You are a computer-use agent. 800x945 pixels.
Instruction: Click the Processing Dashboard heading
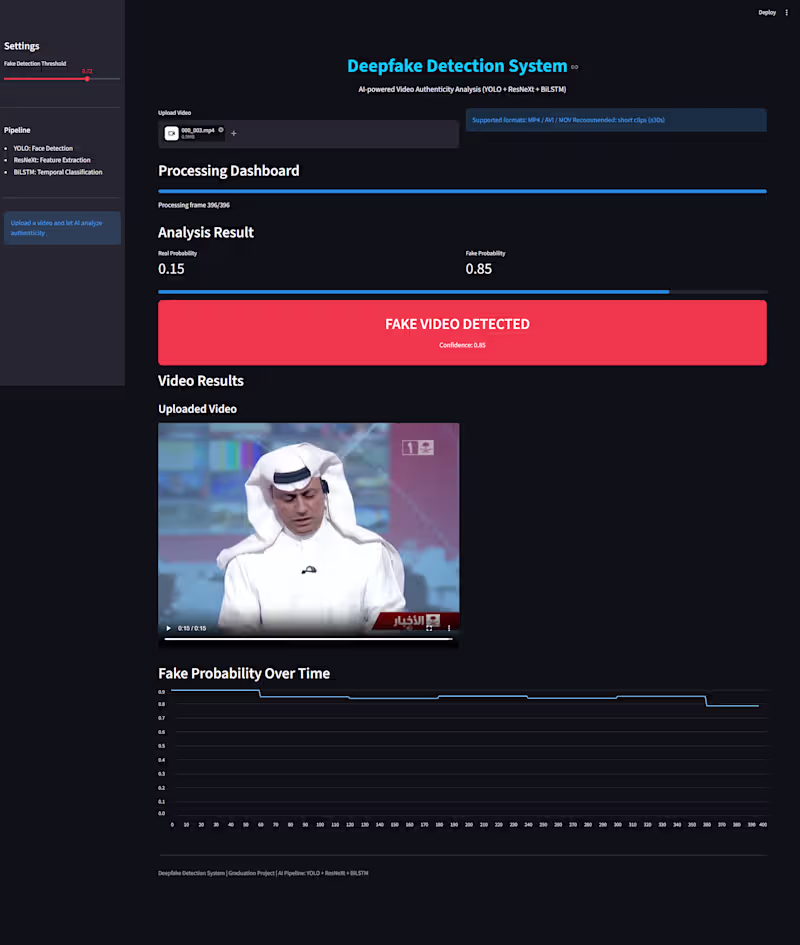click(228, 171)
